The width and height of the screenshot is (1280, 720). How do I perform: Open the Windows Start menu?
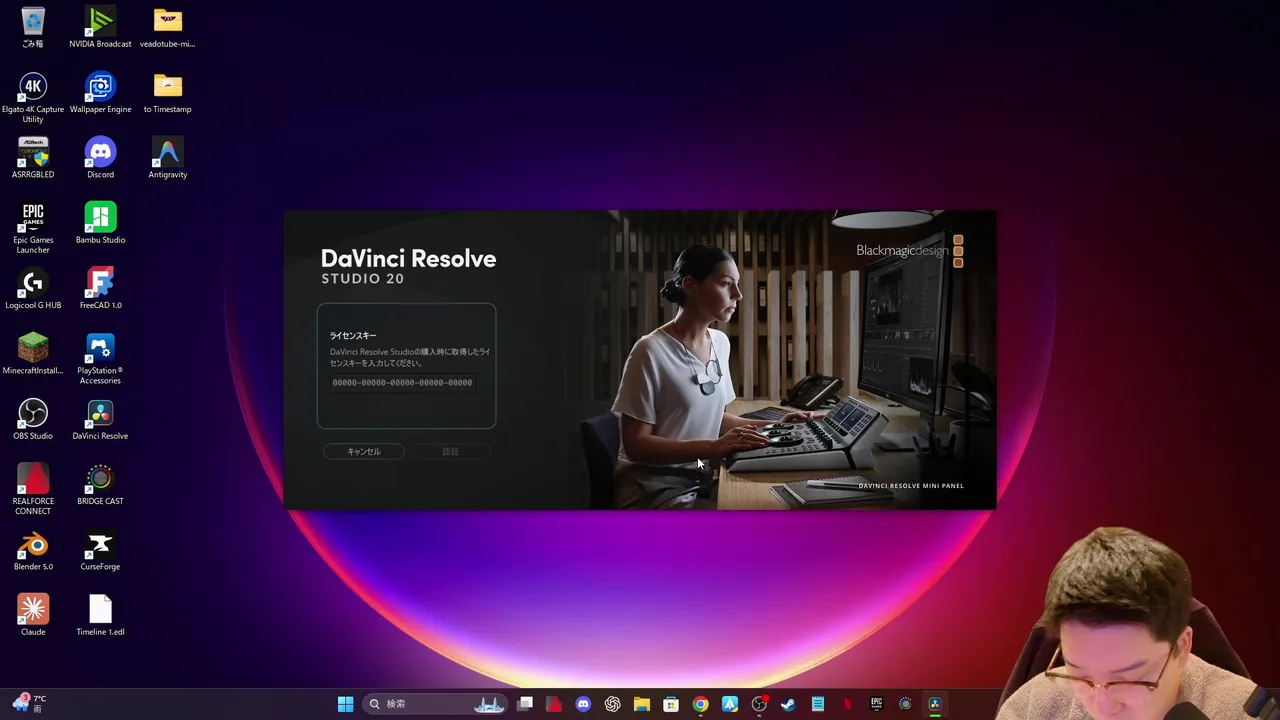point(345,704)
